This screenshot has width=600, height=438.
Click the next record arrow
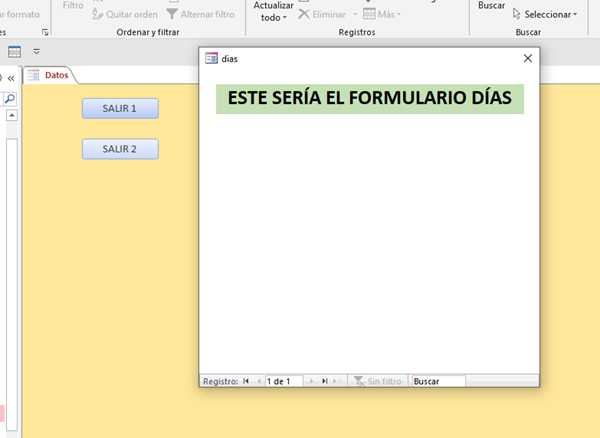click(x=311, y=381)
